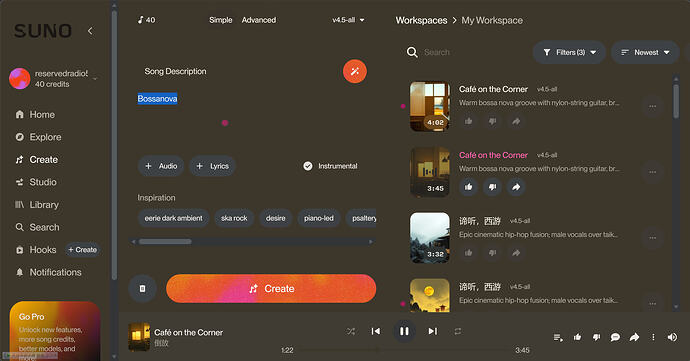The image size is (690, 361).
Task: Open Hooks in the sidebar
Action: click(36, 250)
